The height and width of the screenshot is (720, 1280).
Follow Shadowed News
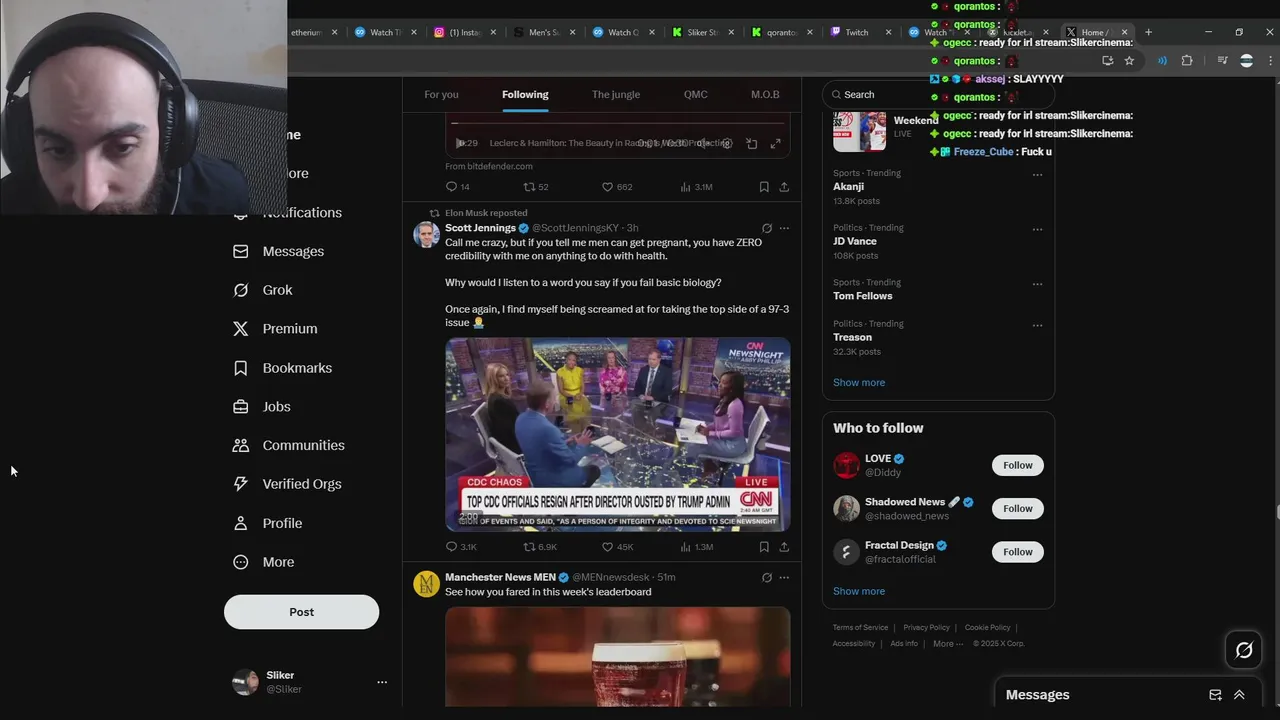1018,508
